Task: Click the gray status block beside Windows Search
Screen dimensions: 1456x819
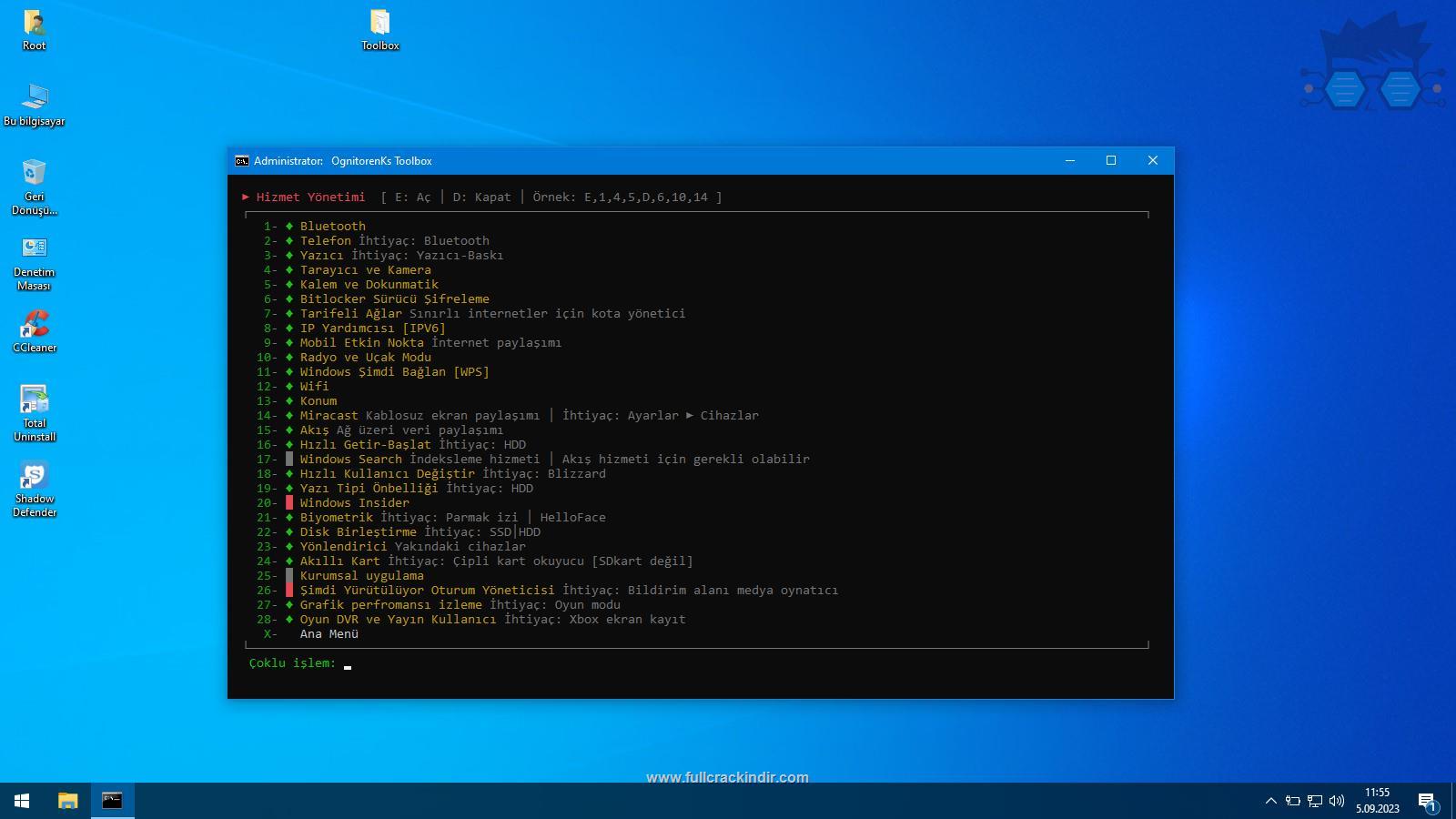Action: tap(289, 459)
